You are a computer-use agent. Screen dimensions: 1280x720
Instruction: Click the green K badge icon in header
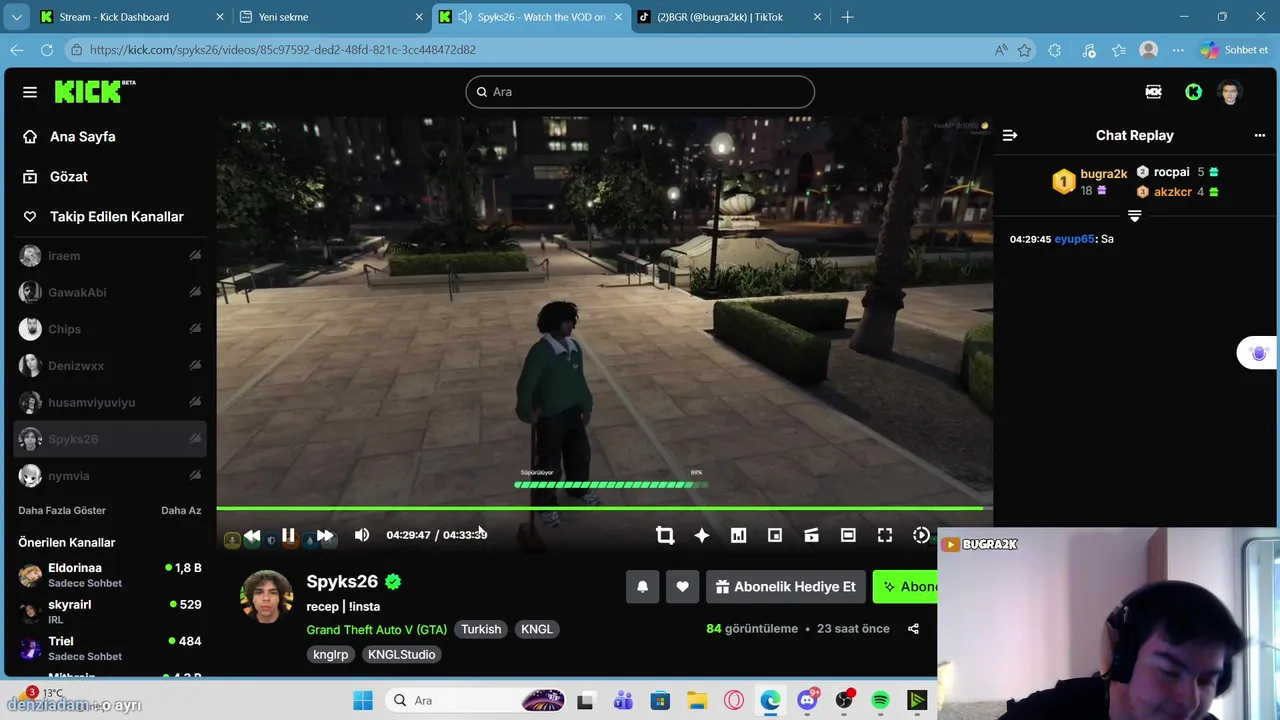click(1193, 92)
